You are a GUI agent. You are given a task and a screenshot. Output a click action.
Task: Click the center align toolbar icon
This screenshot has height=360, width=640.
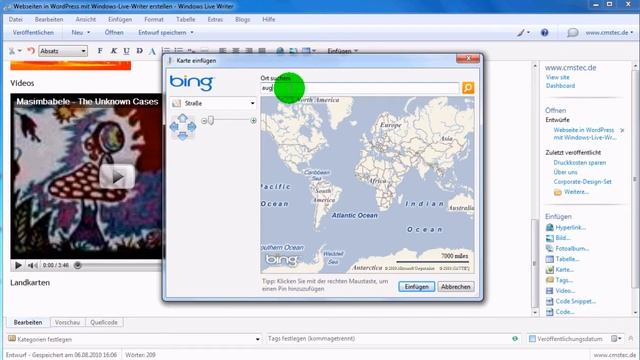(x=236, y=51)
